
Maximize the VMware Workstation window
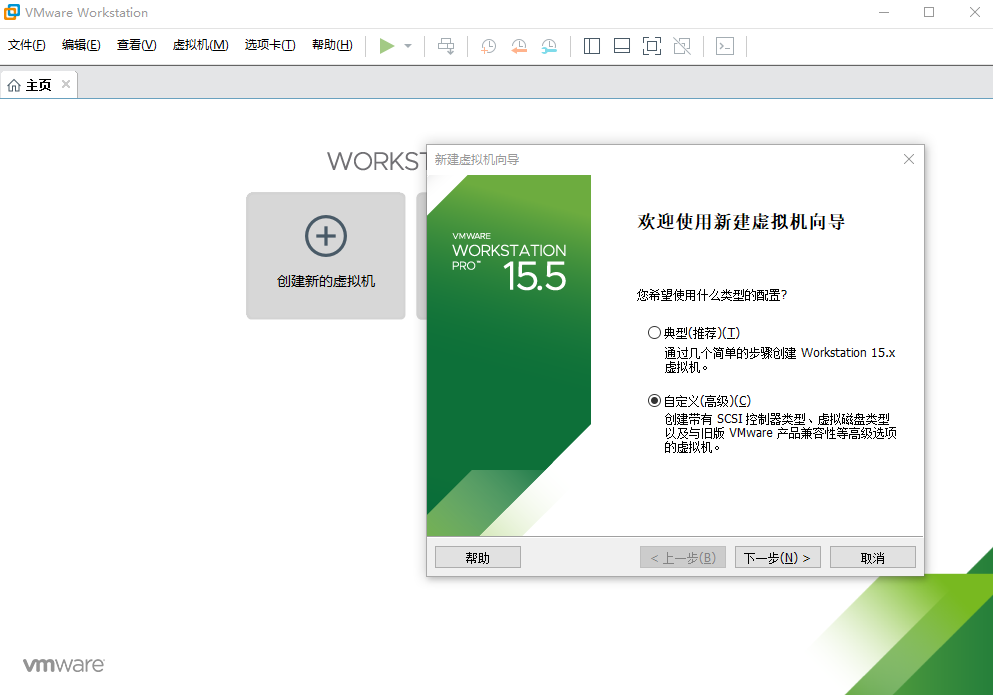point(929,13)
